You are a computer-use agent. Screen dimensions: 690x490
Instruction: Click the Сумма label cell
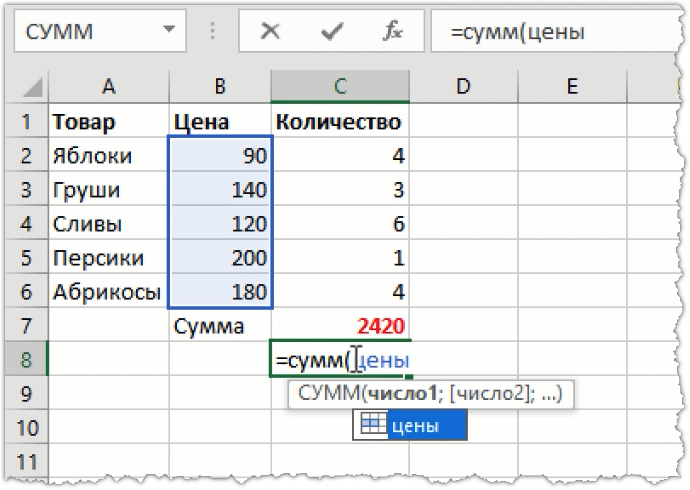220,325
